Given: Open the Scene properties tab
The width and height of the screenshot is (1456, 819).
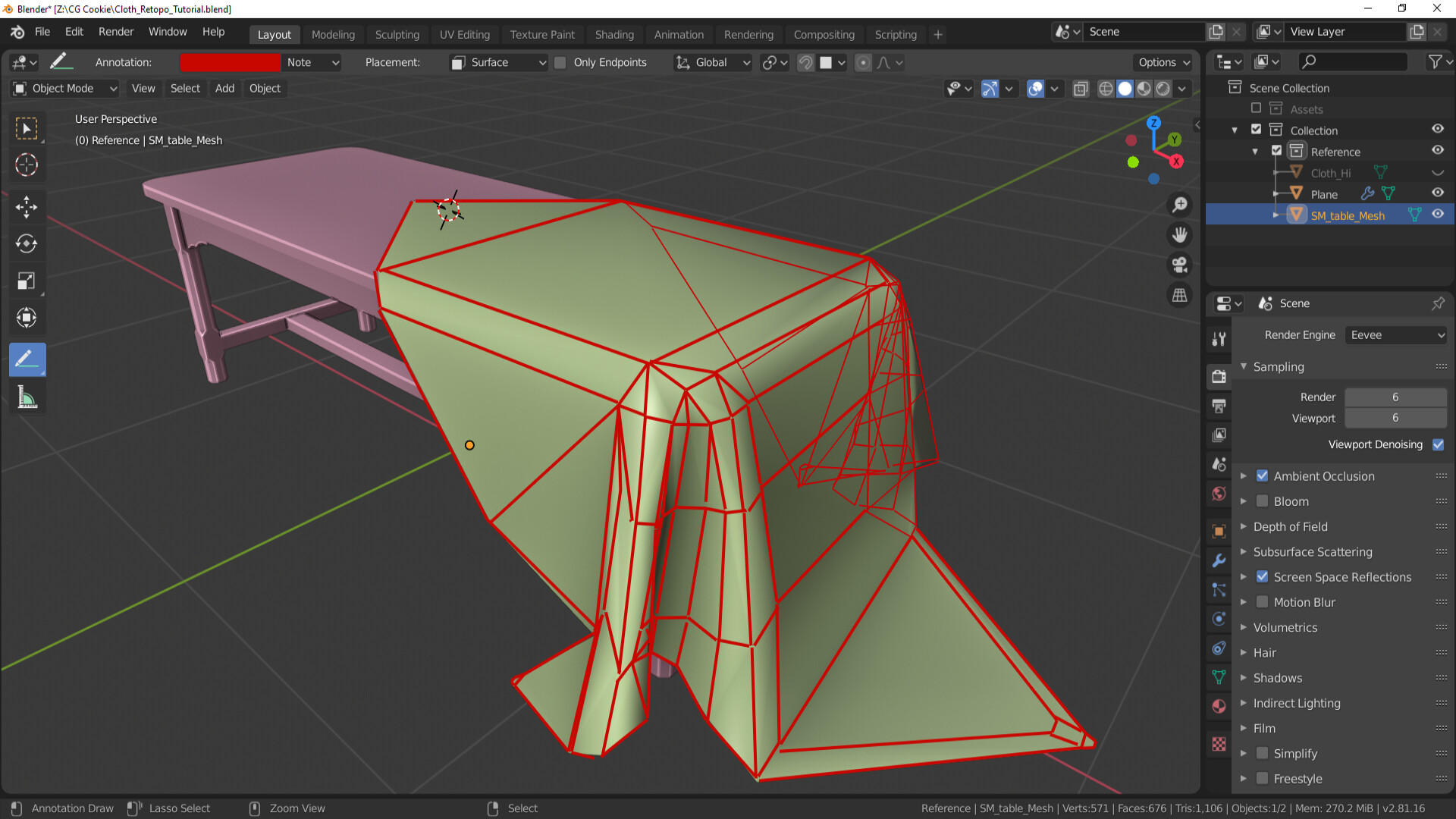Looking at the screenshot, I should tap(1219, 464).
